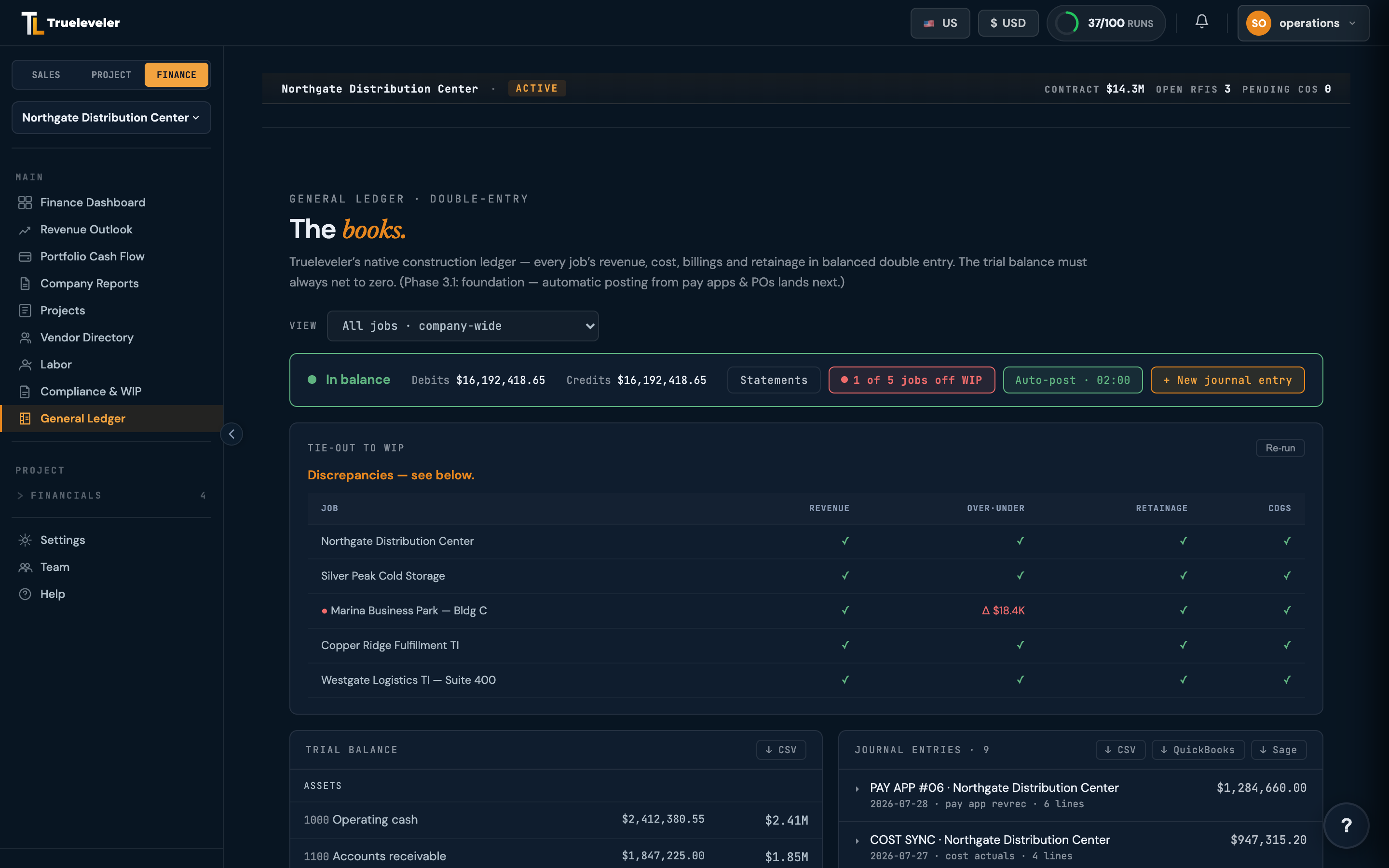The width and height of the screenshot is (1389, 868).
Task: Download Trial Balance CSV
Action: point(781,750)
